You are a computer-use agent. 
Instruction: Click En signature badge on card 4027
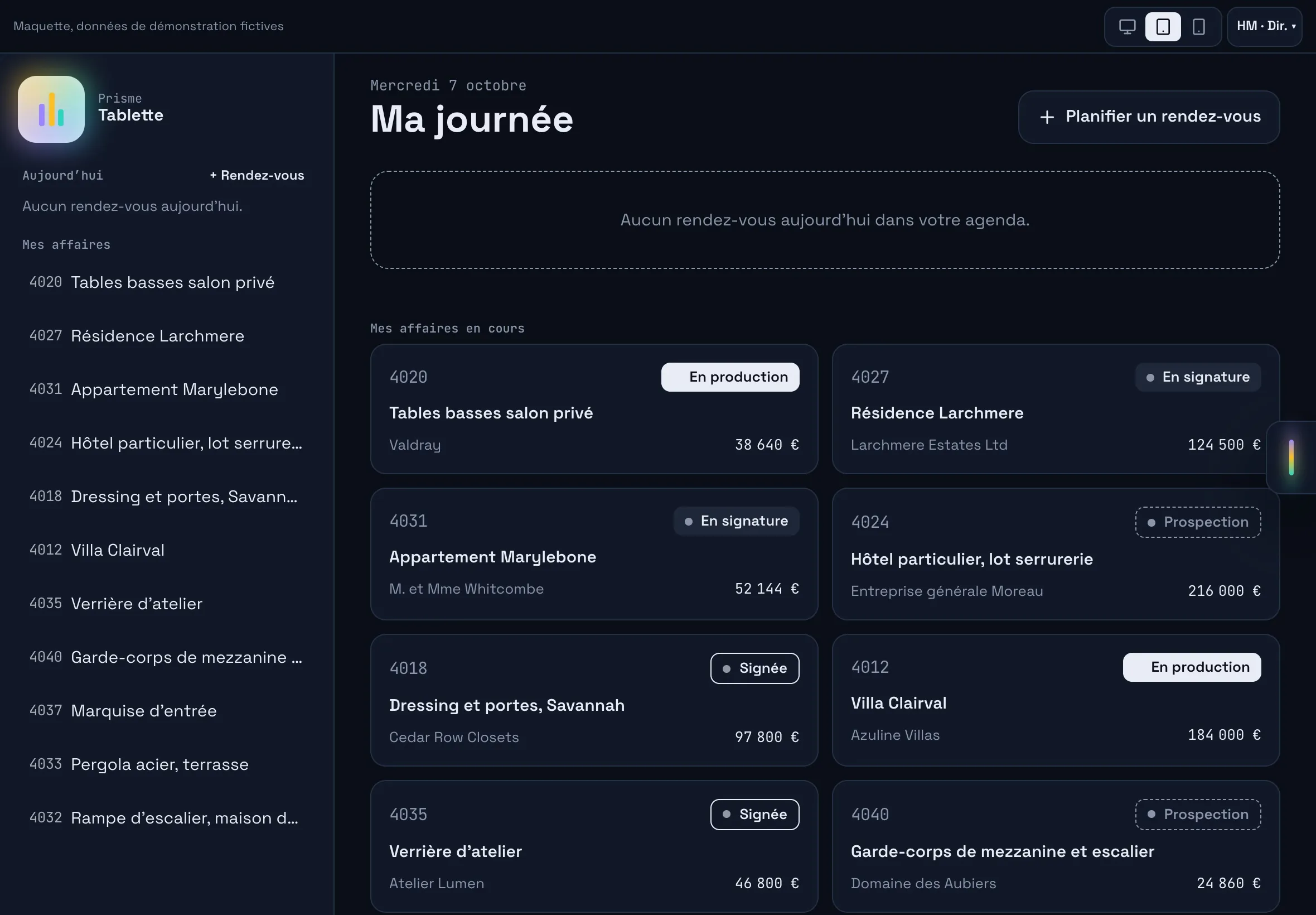point(1198,377)
